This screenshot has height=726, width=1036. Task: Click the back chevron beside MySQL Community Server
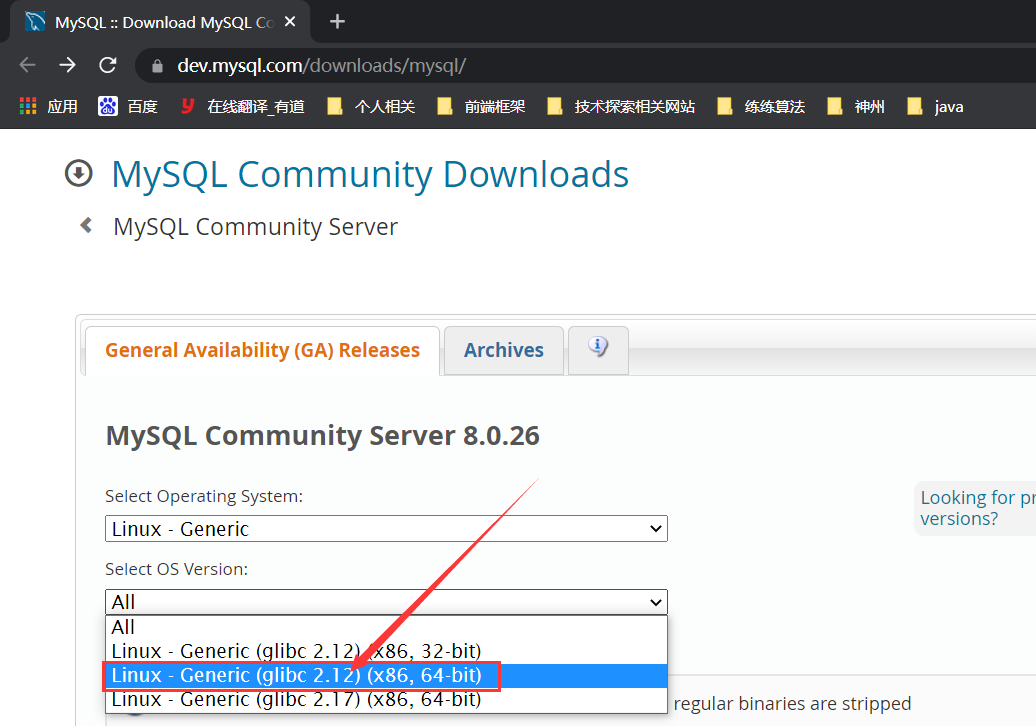click(x=85, y=225)
